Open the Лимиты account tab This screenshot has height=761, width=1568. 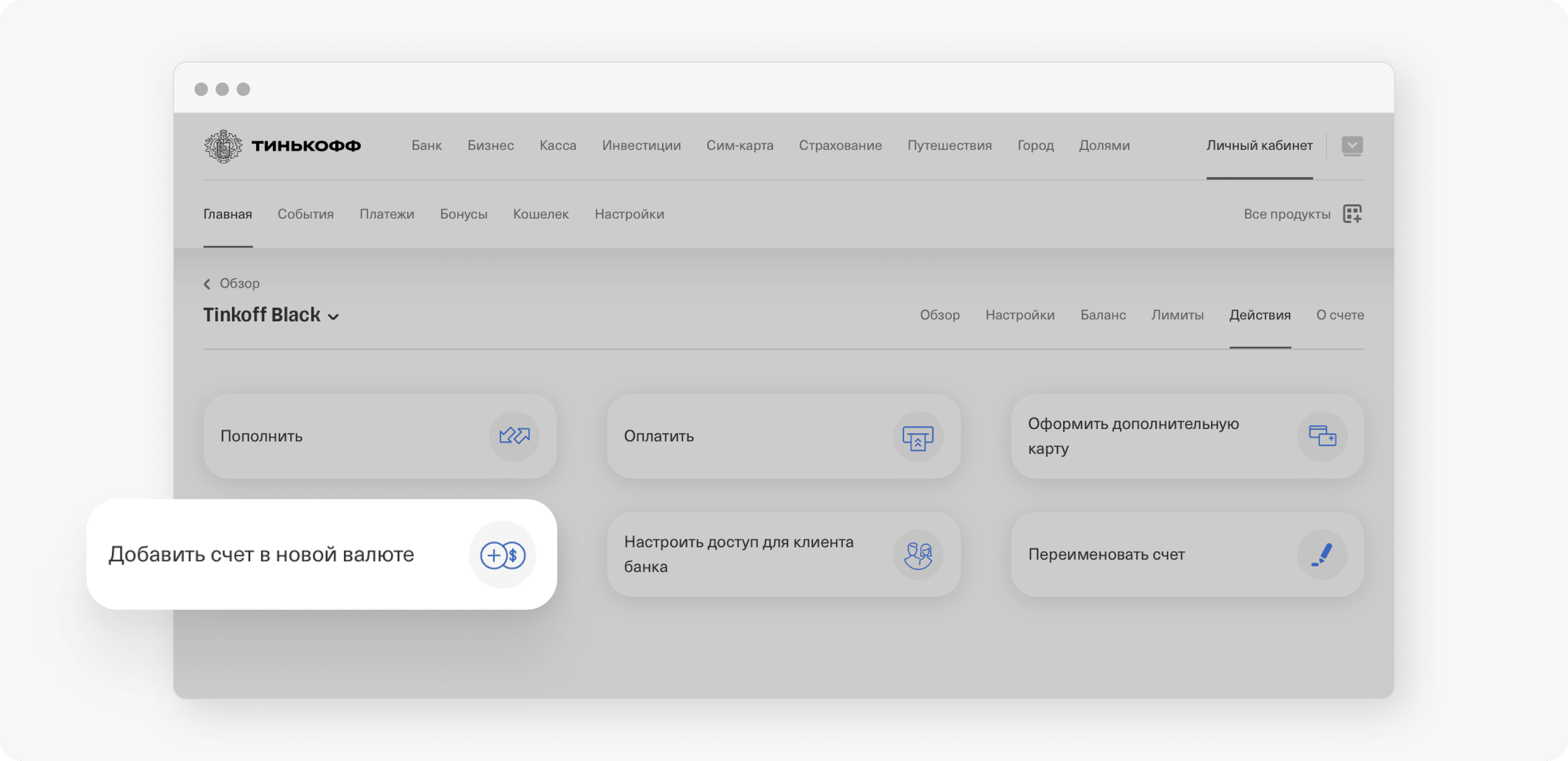coord(1177,315)
